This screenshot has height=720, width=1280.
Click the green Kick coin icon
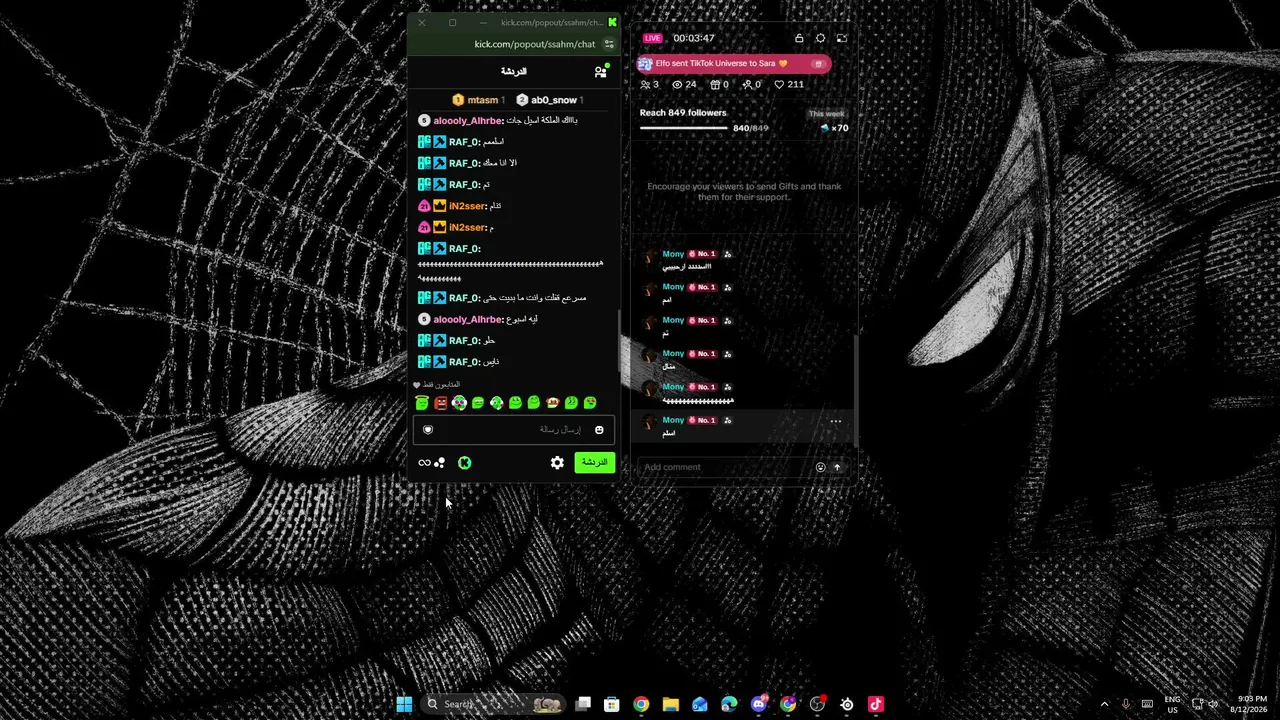tap(464, 463)
